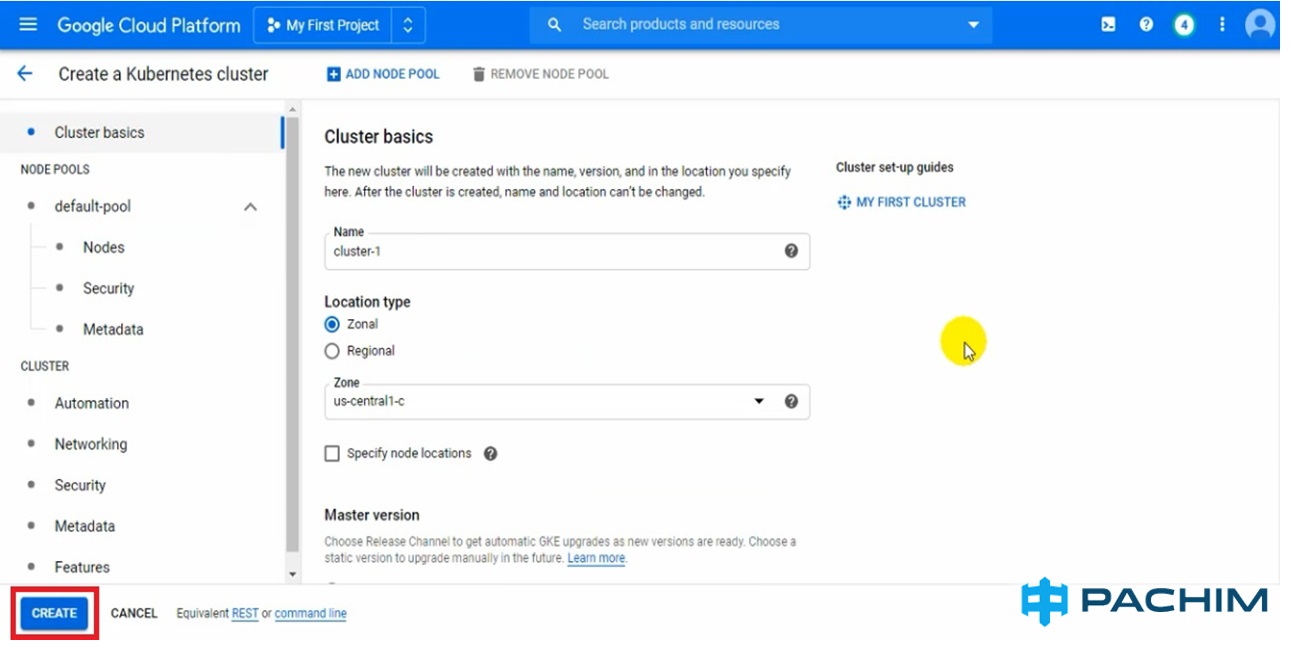Go back using the left arrow
The image size is (1304, 665).
pyautogui.click(x=25, y=74)
